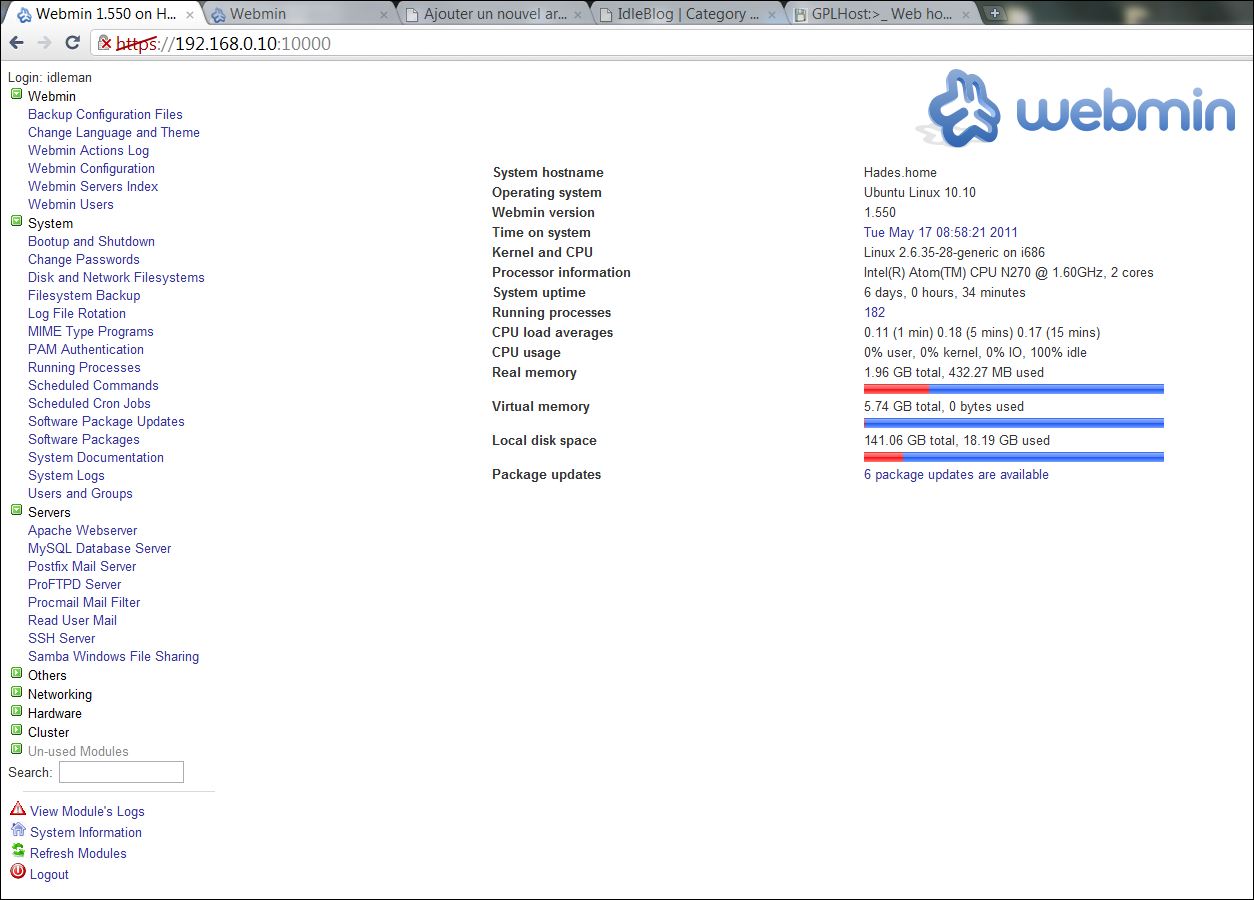Click the View Module's Logs warning icon
This screenshot has width=1254, height=900.
click(x=17, y=809)
